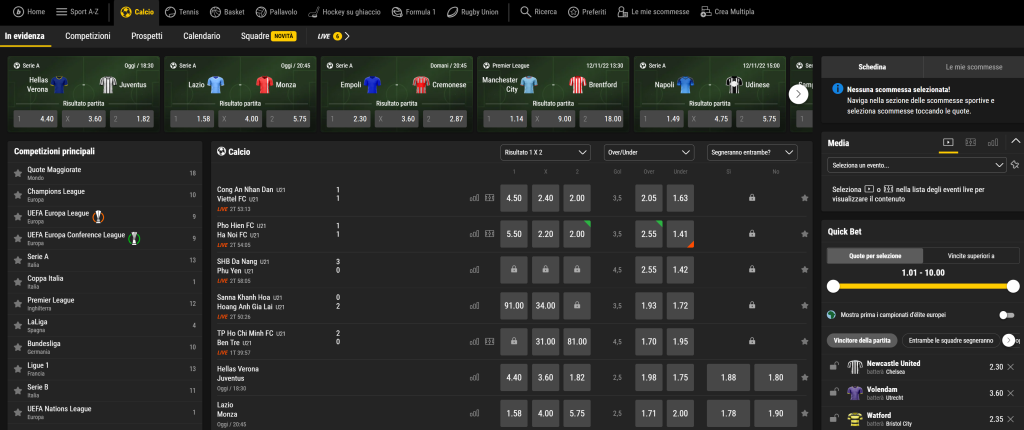
Task: Favorite the Serie A competition
Action: point(18,259)
